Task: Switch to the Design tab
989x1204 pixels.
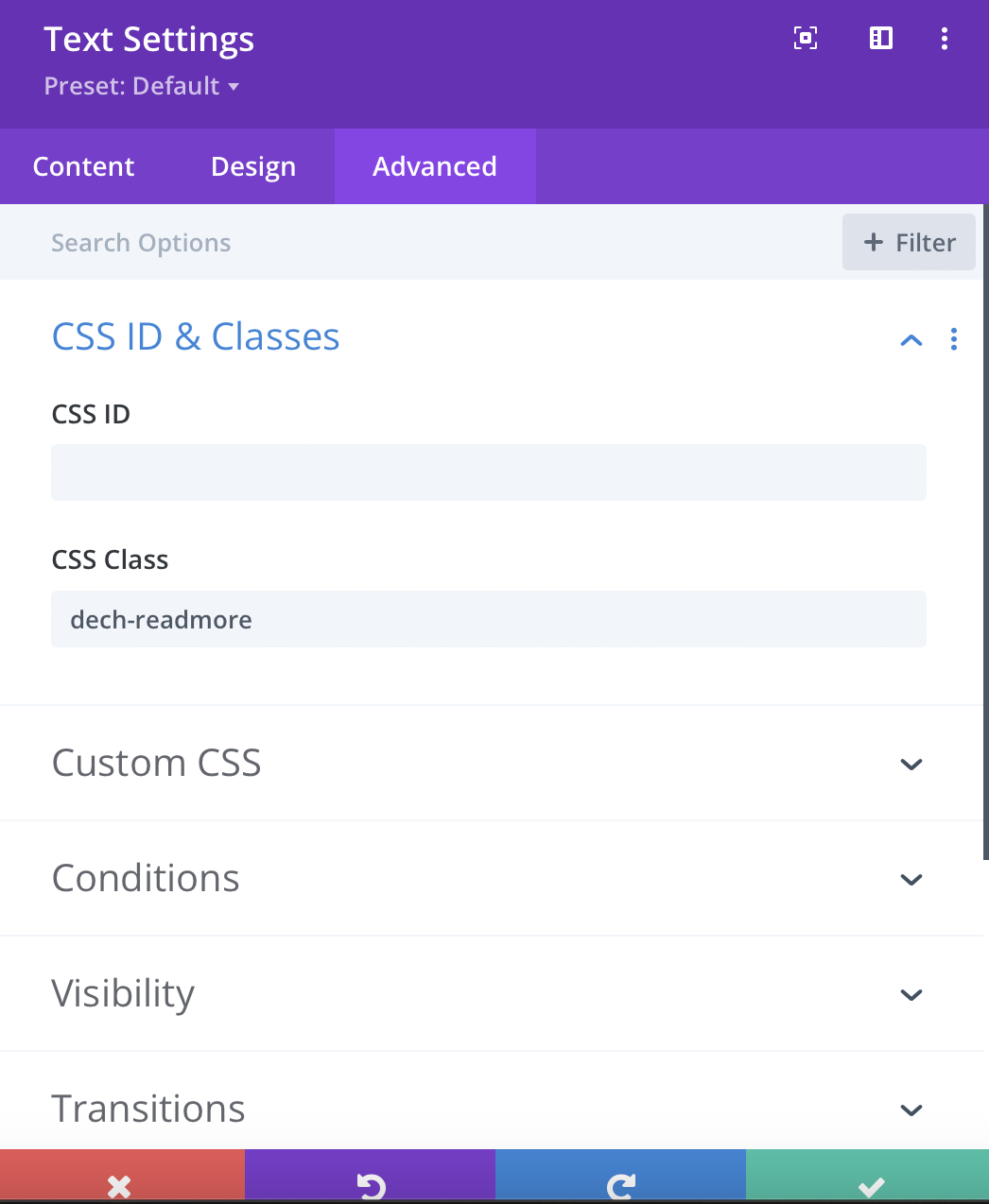Action: 253,166
